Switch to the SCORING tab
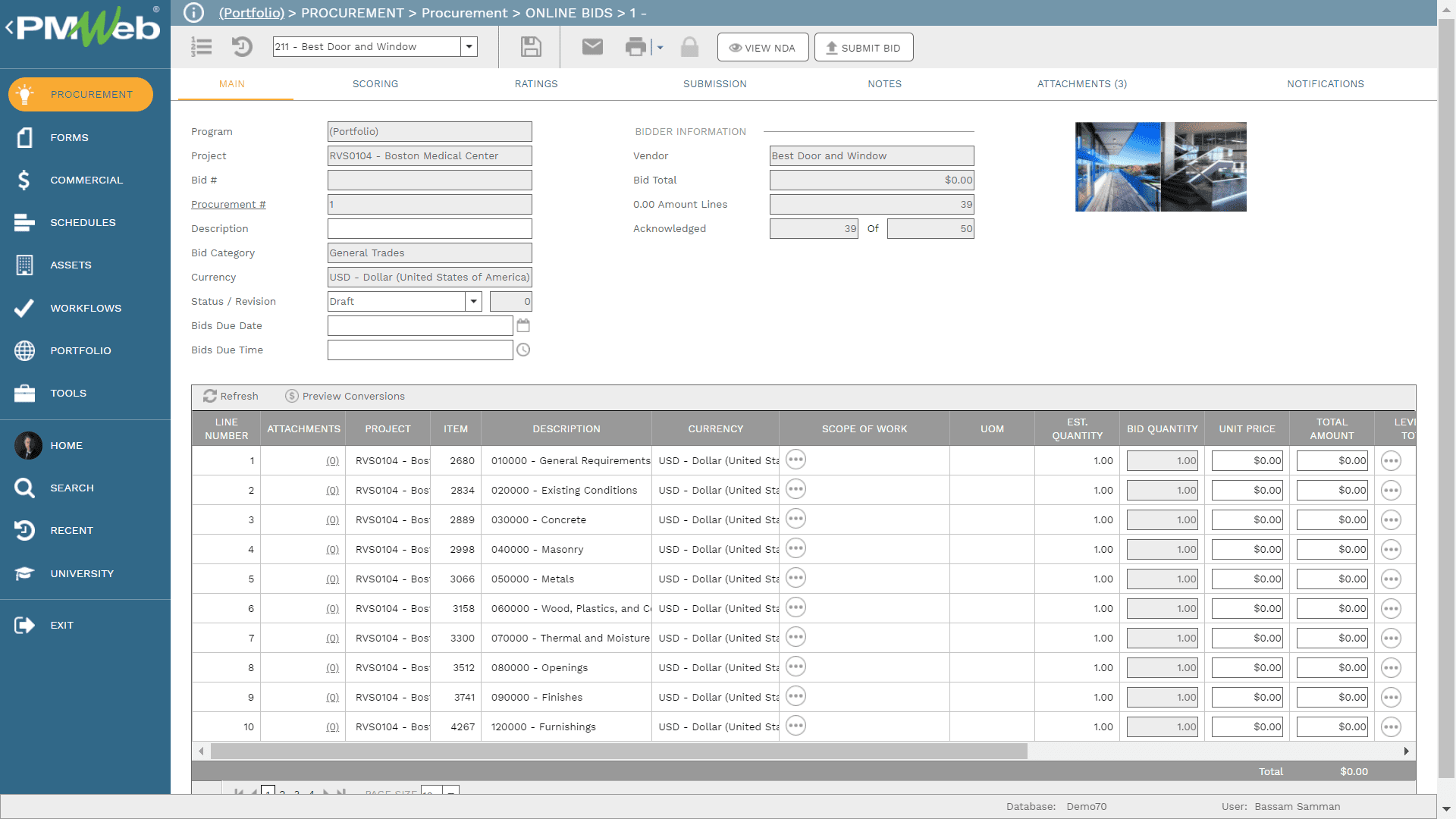1456x819 pixels. (x=375, y=84)
